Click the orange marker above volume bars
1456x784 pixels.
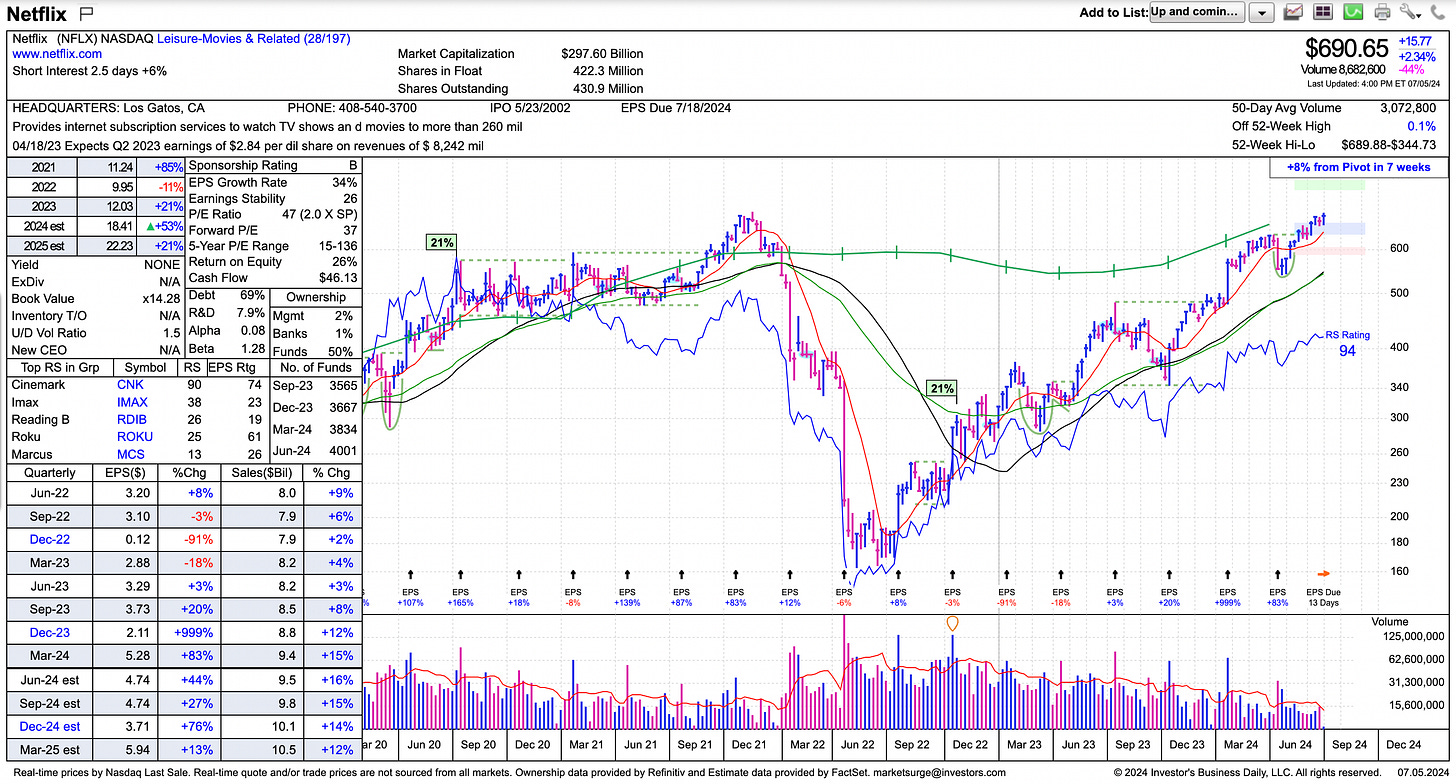coord(952,622)
